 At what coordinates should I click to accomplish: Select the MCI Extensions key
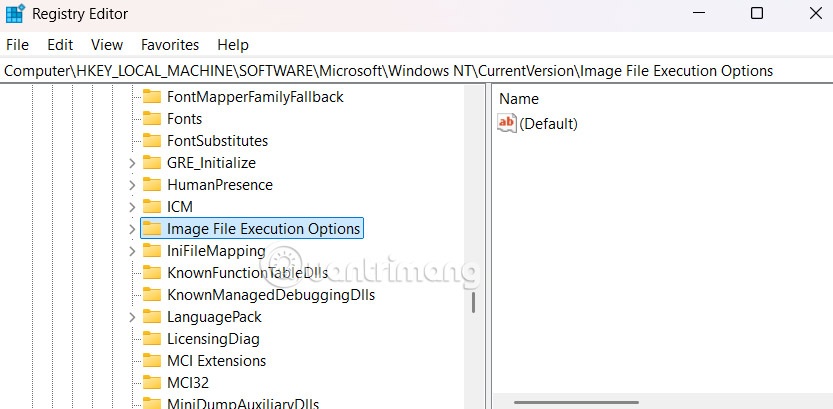click(216, 361)
